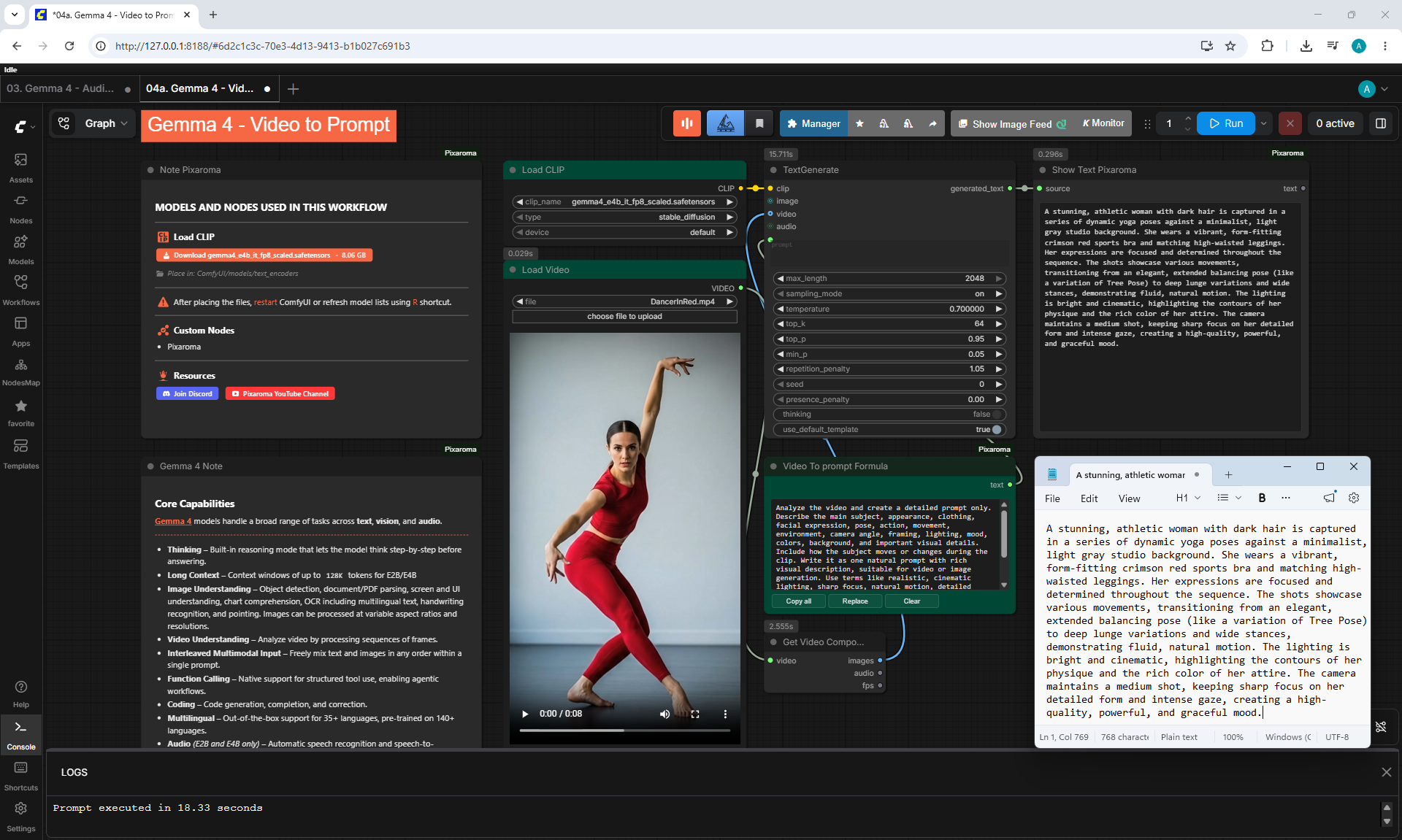Apply Bold formatting in Notepad
1402x840 pixels.
pos(1262,498)
